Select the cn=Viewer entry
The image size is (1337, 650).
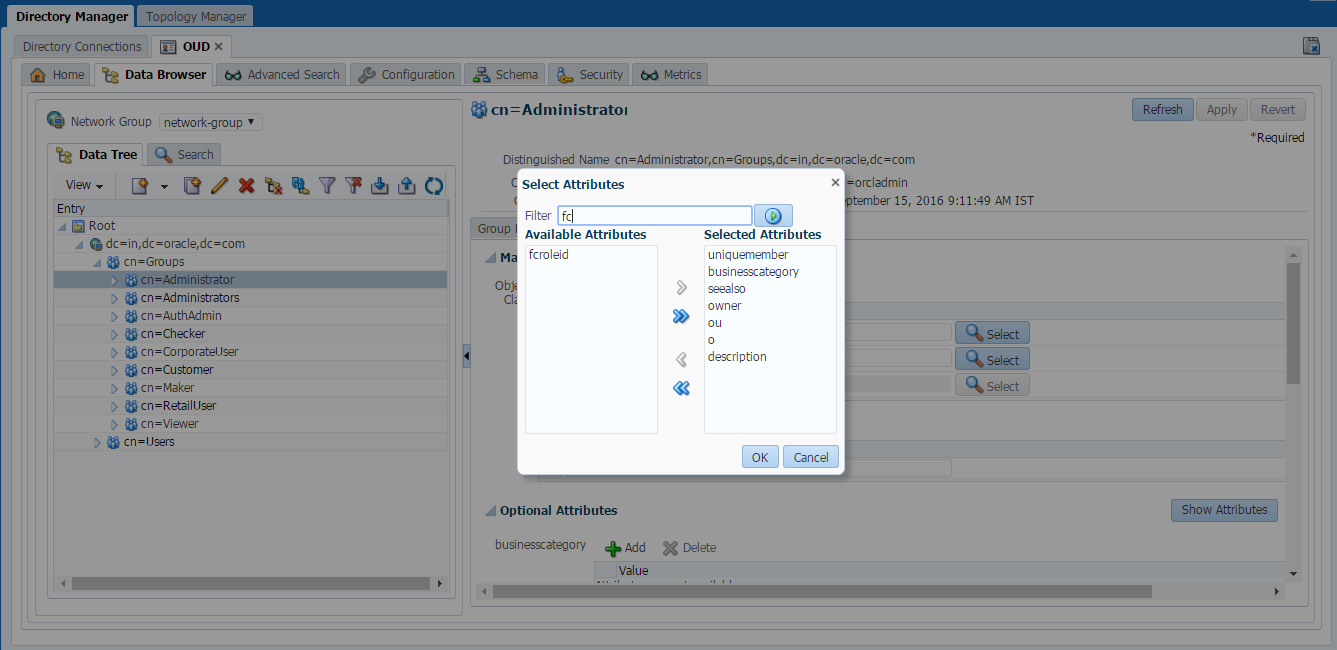169,424
